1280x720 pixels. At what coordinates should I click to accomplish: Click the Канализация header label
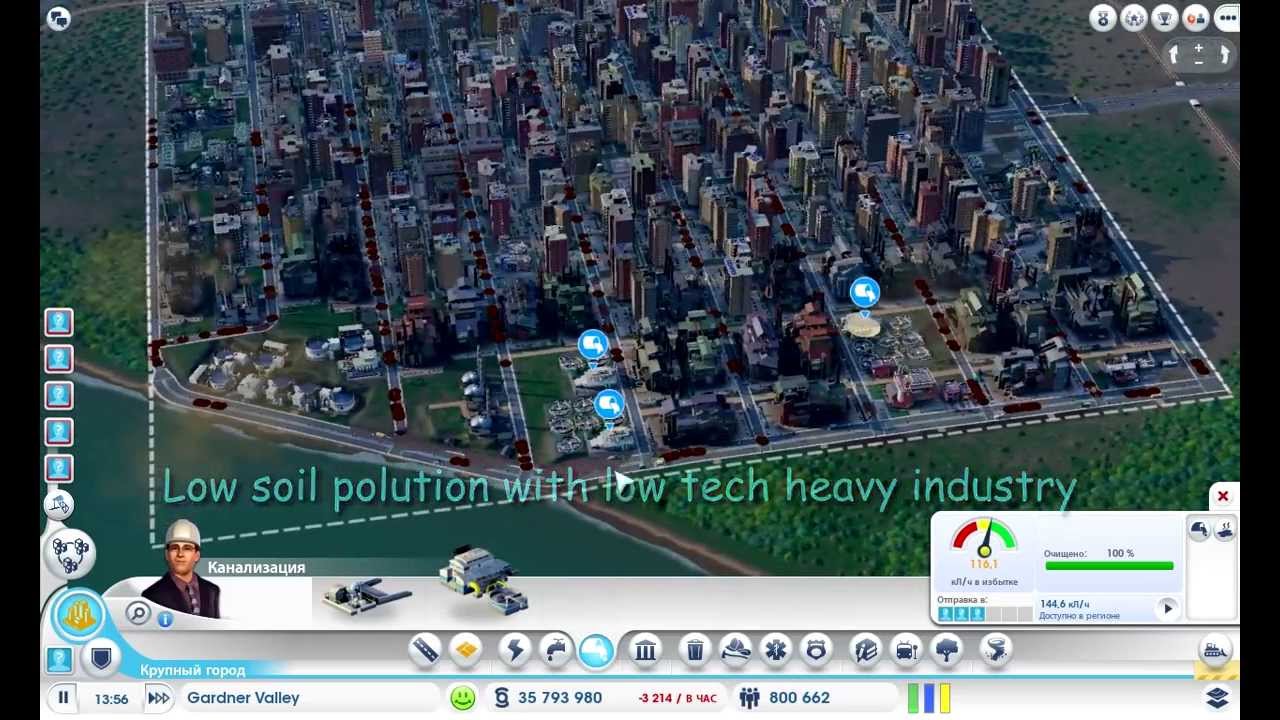(x=256, y=567)
